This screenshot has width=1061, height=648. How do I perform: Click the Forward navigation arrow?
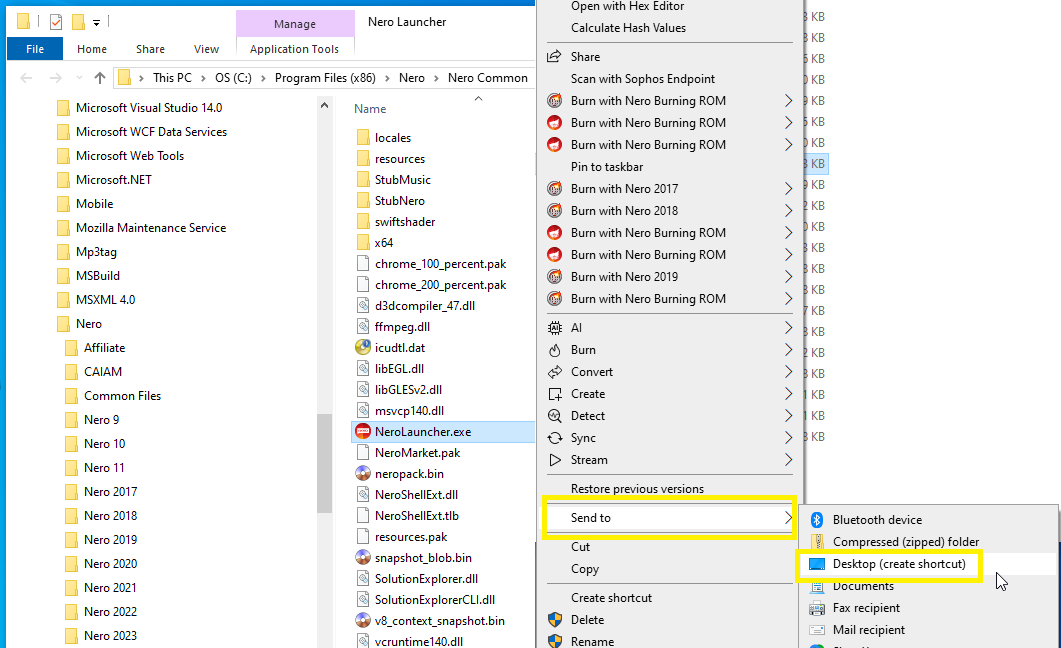55,78
